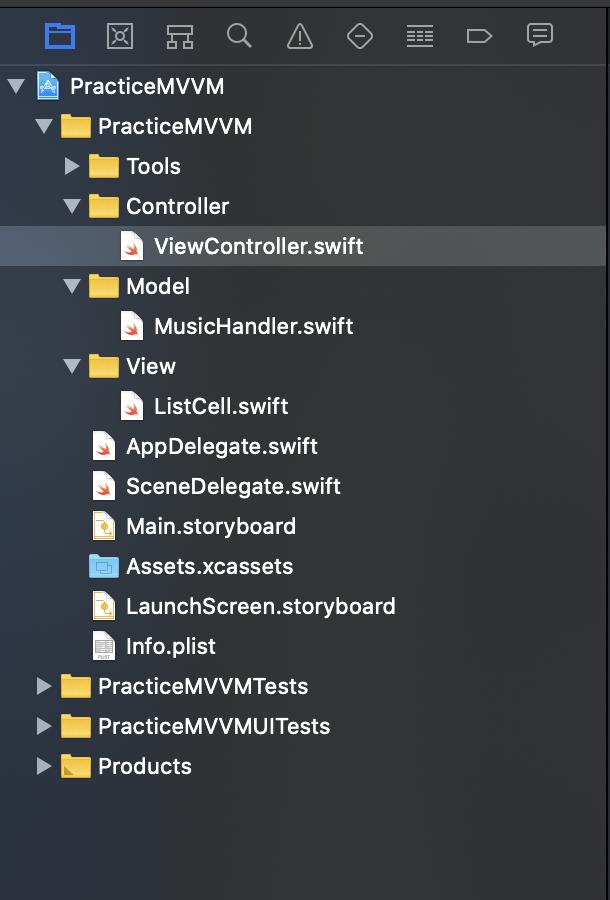The width and height of the screenshot is (610, 900).
Task: Open the Report navigator speech-bubble icon
Action: click(x=540, y=36)
